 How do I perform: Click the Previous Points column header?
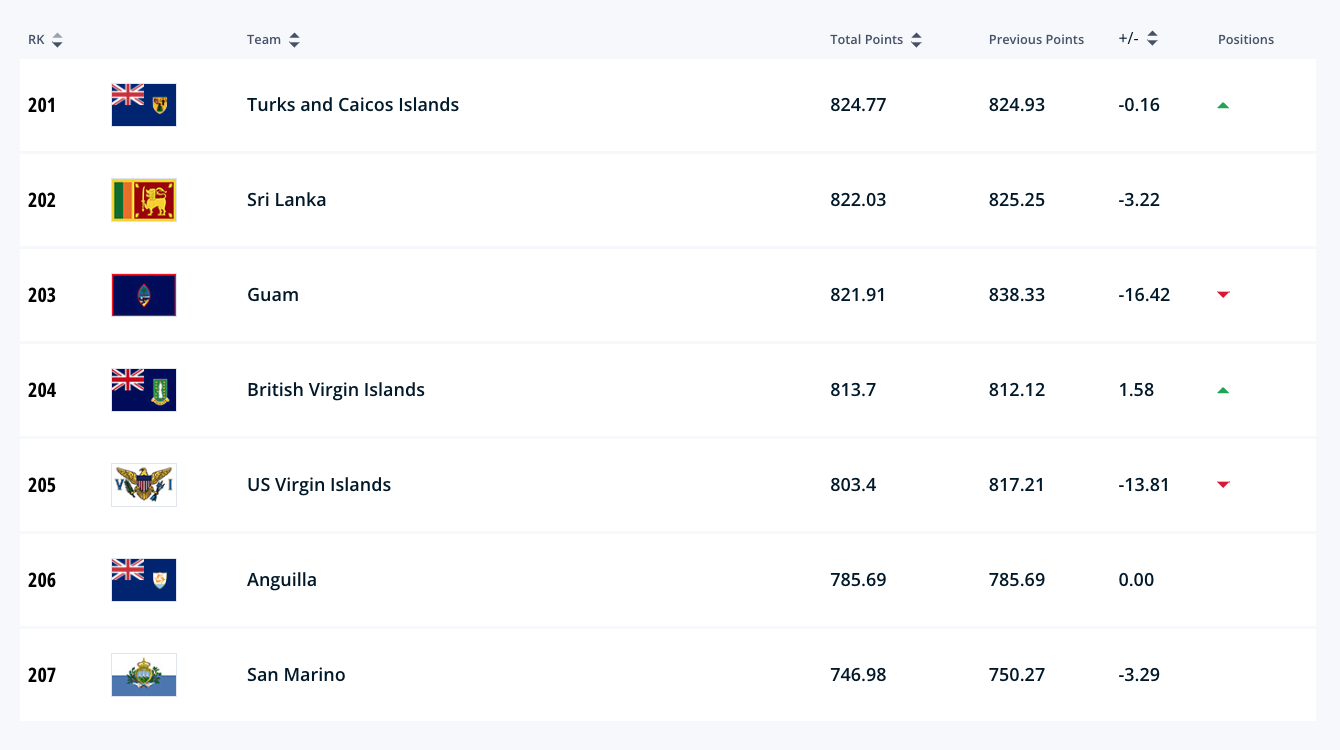[x=1036, y=40]
